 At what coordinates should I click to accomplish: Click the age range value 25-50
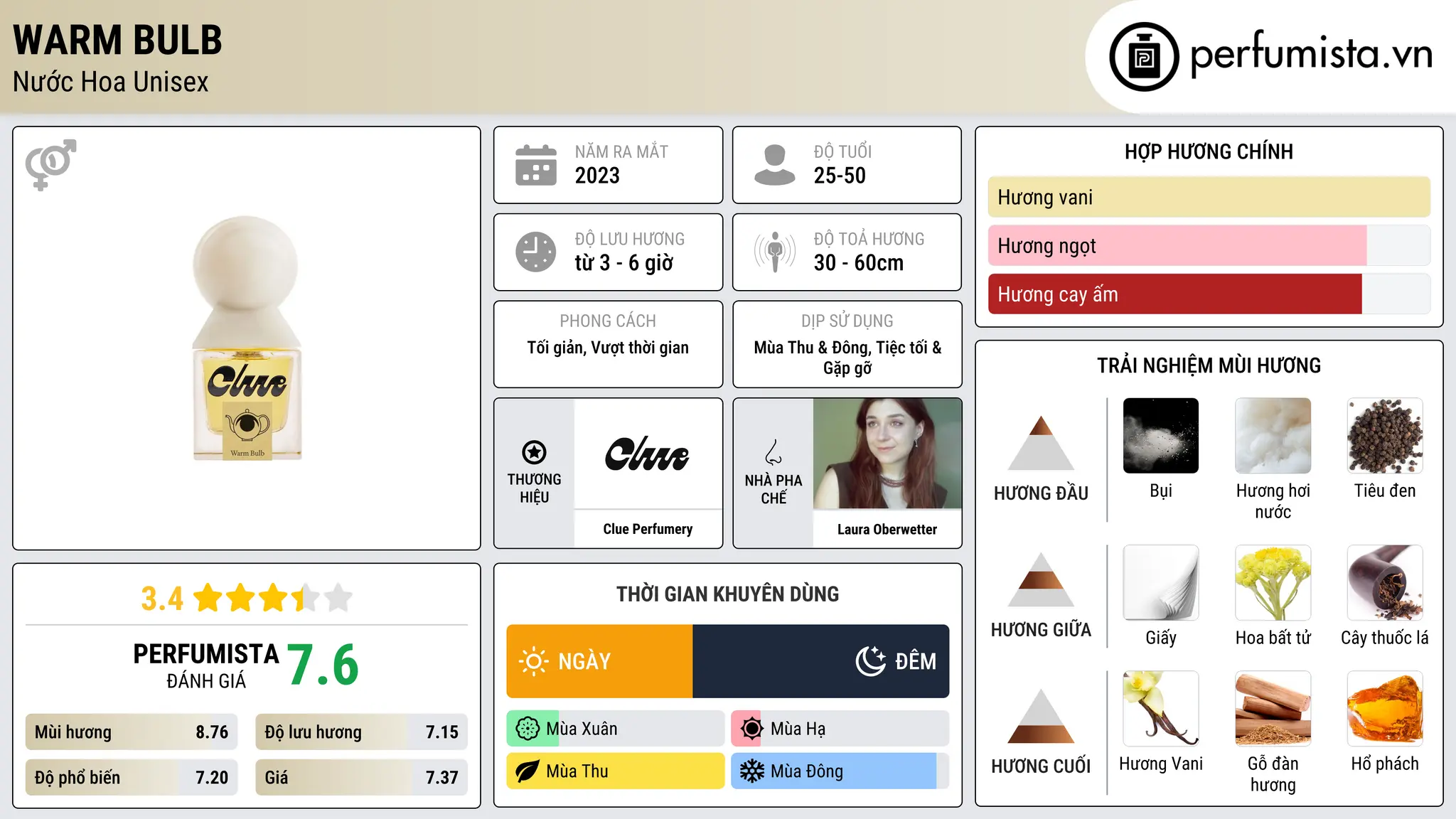(x=840, y=176)
